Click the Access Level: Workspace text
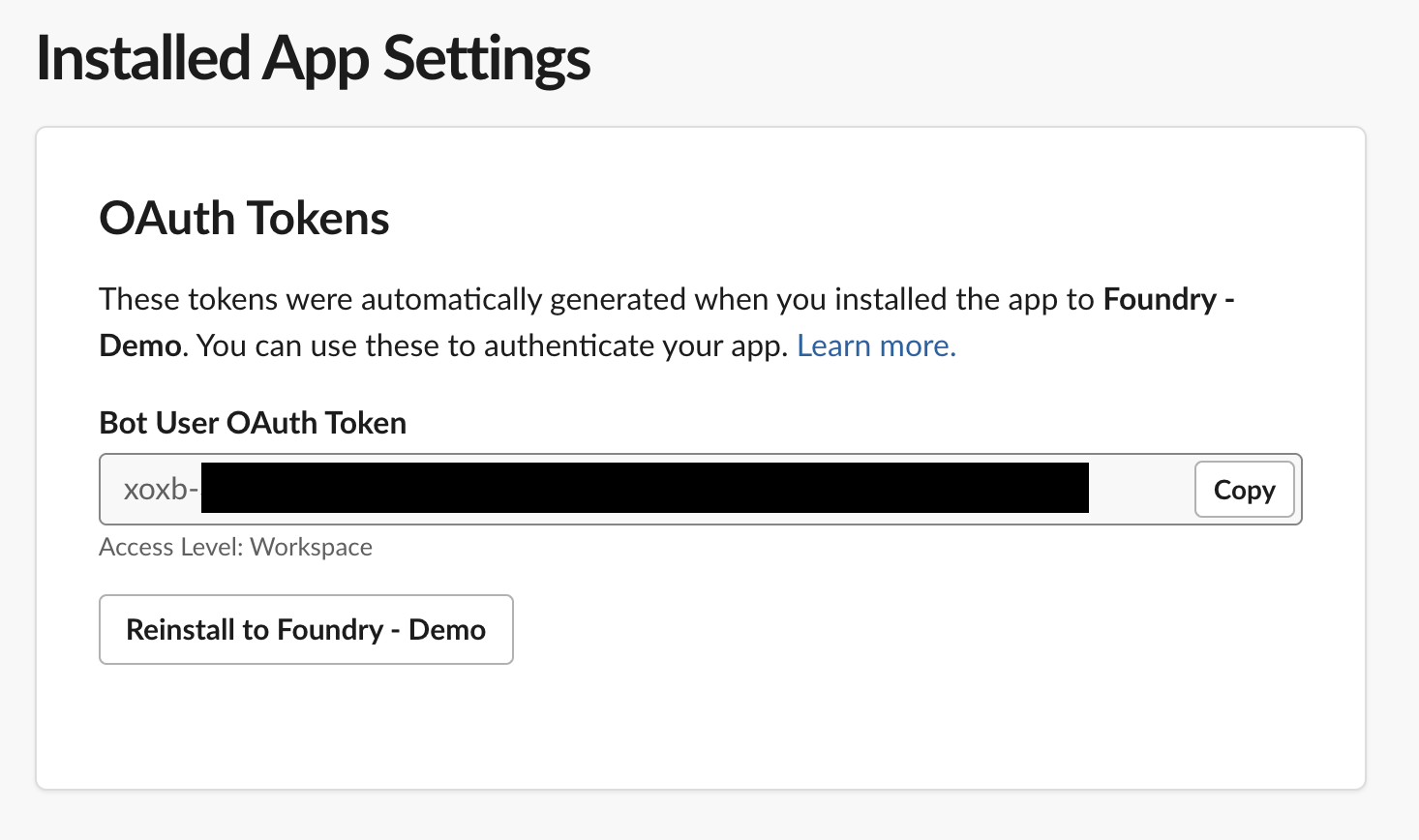This screenshot has height=840, width=1419. (x=234, y=547)
